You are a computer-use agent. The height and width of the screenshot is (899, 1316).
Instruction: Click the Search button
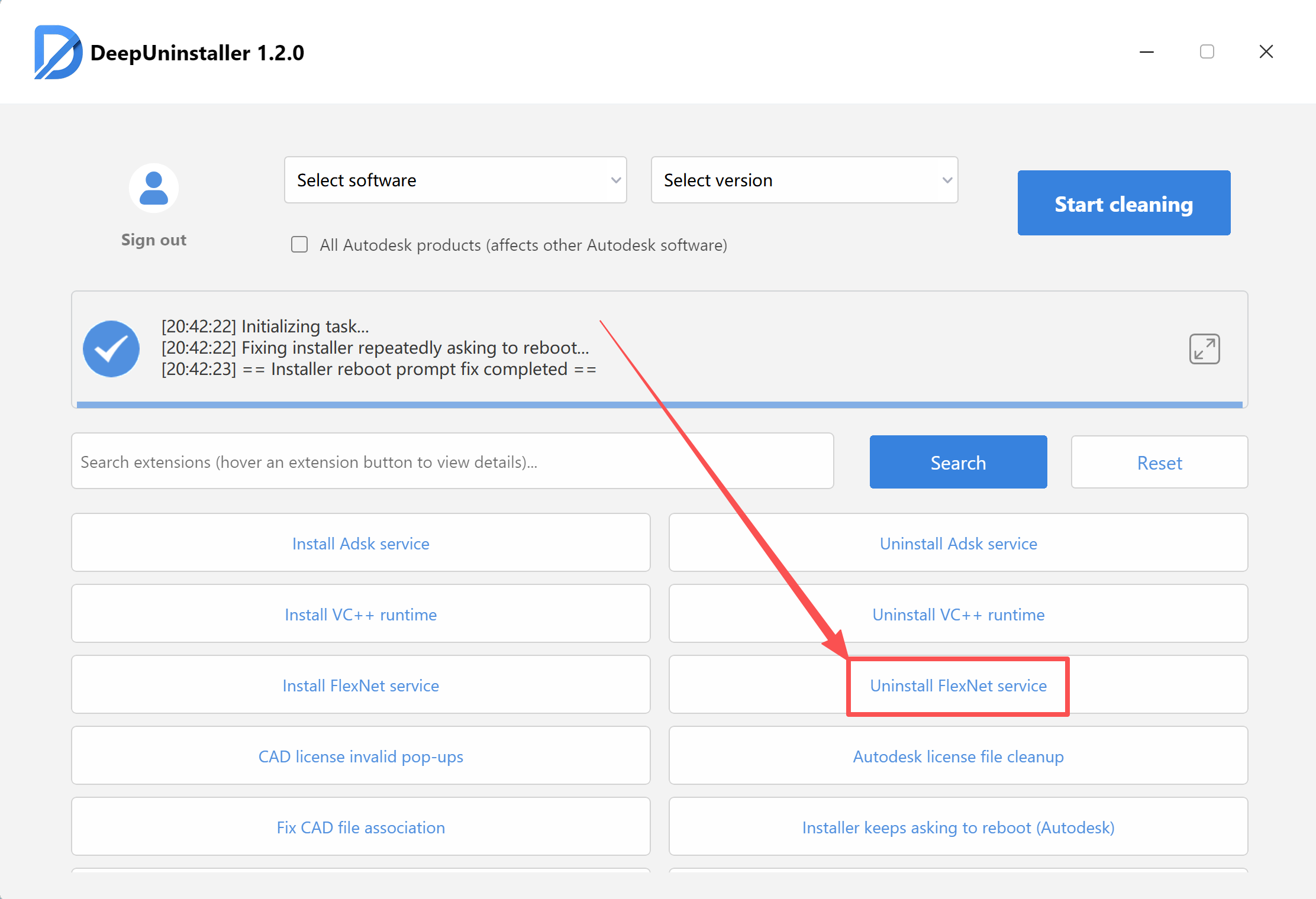(958, 463)
